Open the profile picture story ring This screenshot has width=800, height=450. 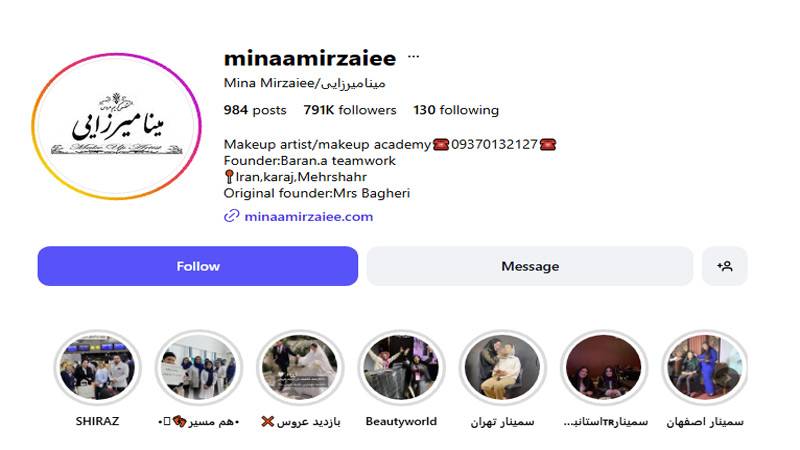click(116, 126)
